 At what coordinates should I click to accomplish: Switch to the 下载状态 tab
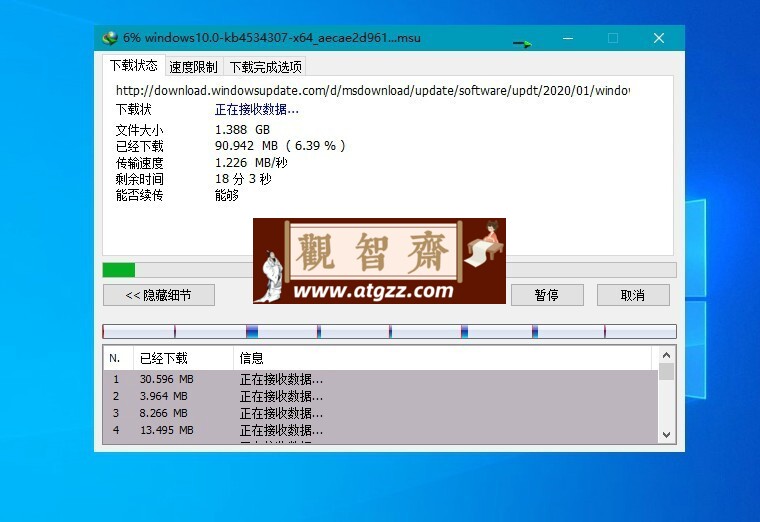click(134, 65)
